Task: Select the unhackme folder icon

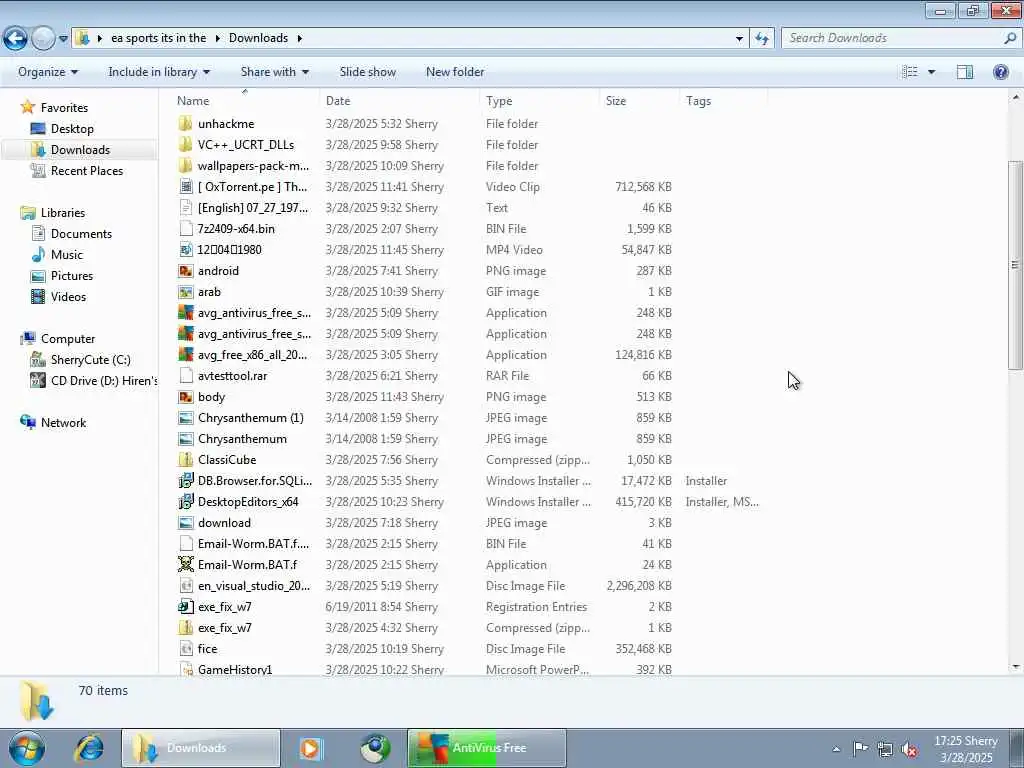Action: pos(186,123)
